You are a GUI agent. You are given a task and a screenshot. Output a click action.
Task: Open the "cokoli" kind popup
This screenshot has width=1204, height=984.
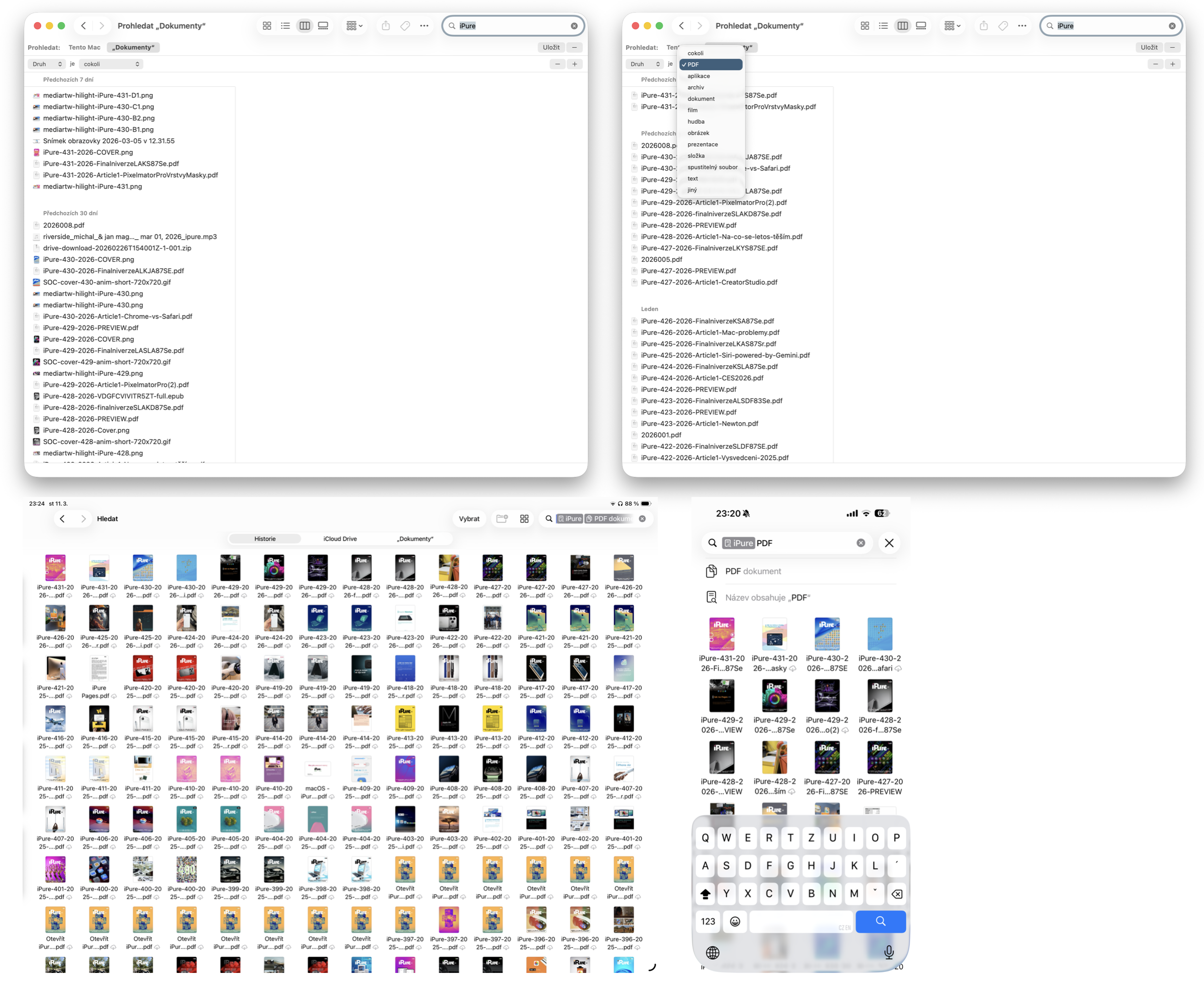coord(111,64)
